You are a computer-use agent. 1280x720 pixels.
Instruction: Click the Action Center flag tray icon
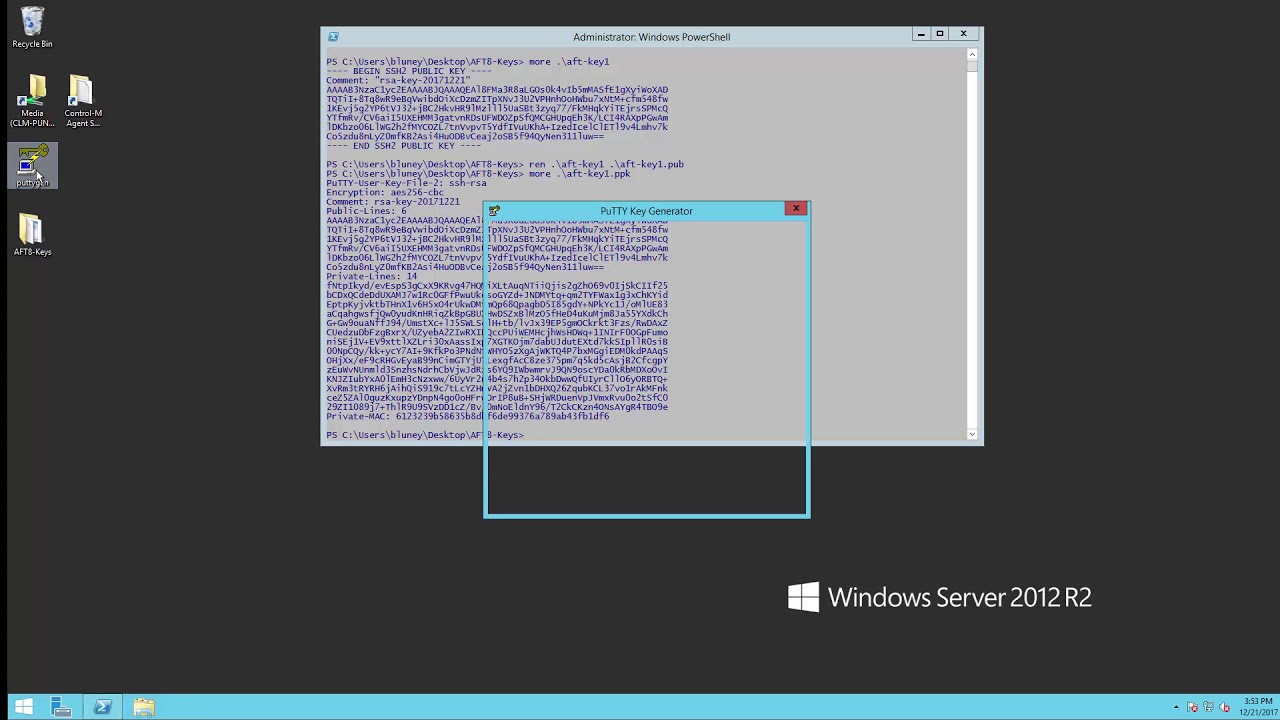[x=1192, y=708]
